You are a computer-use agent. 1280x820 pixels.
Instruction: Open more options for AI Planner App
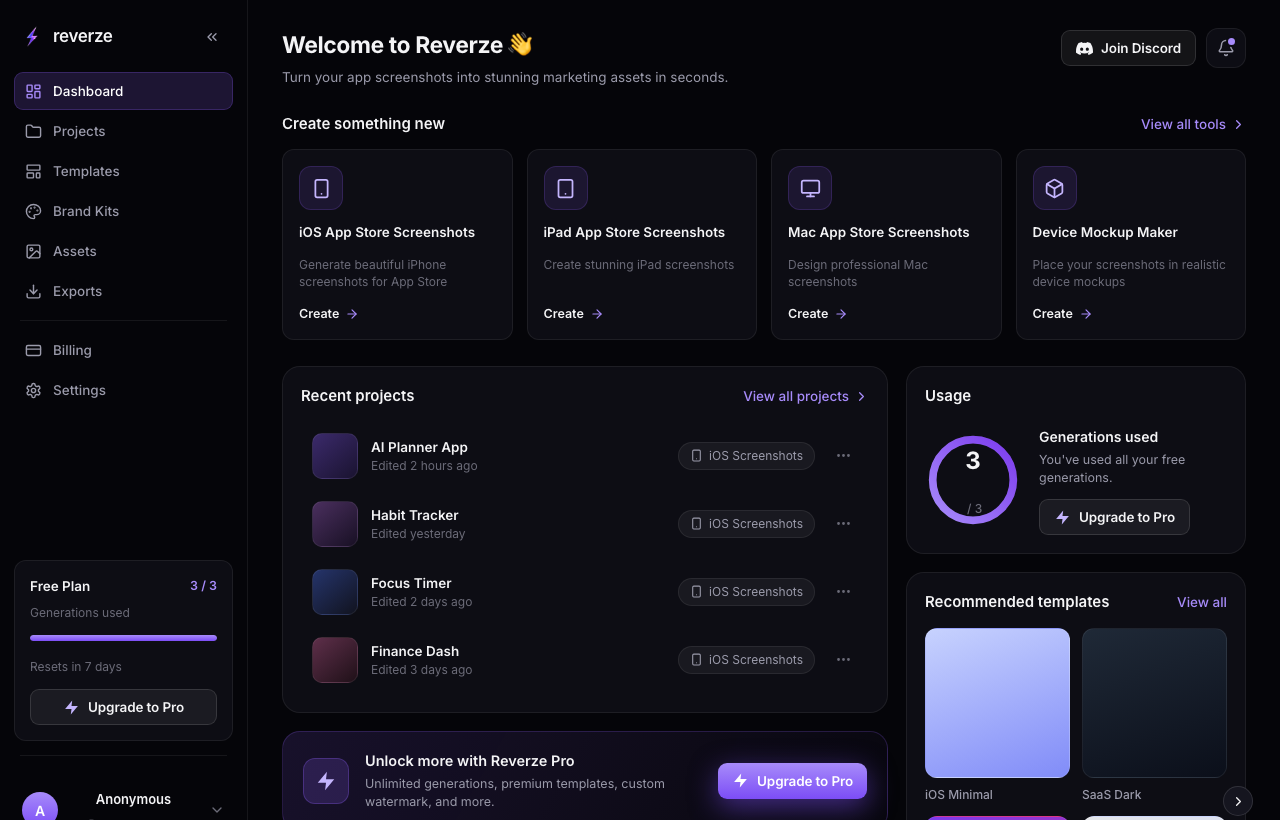[844, 456]
